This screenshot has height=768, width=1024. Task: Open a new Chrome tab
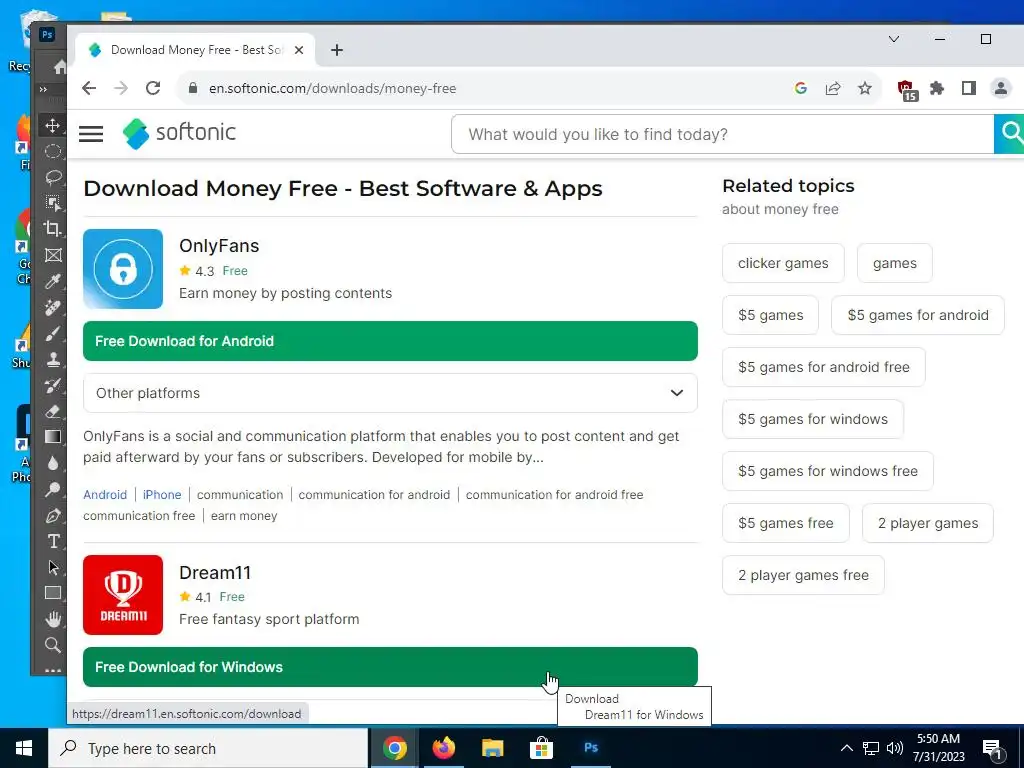click(337, 50)
